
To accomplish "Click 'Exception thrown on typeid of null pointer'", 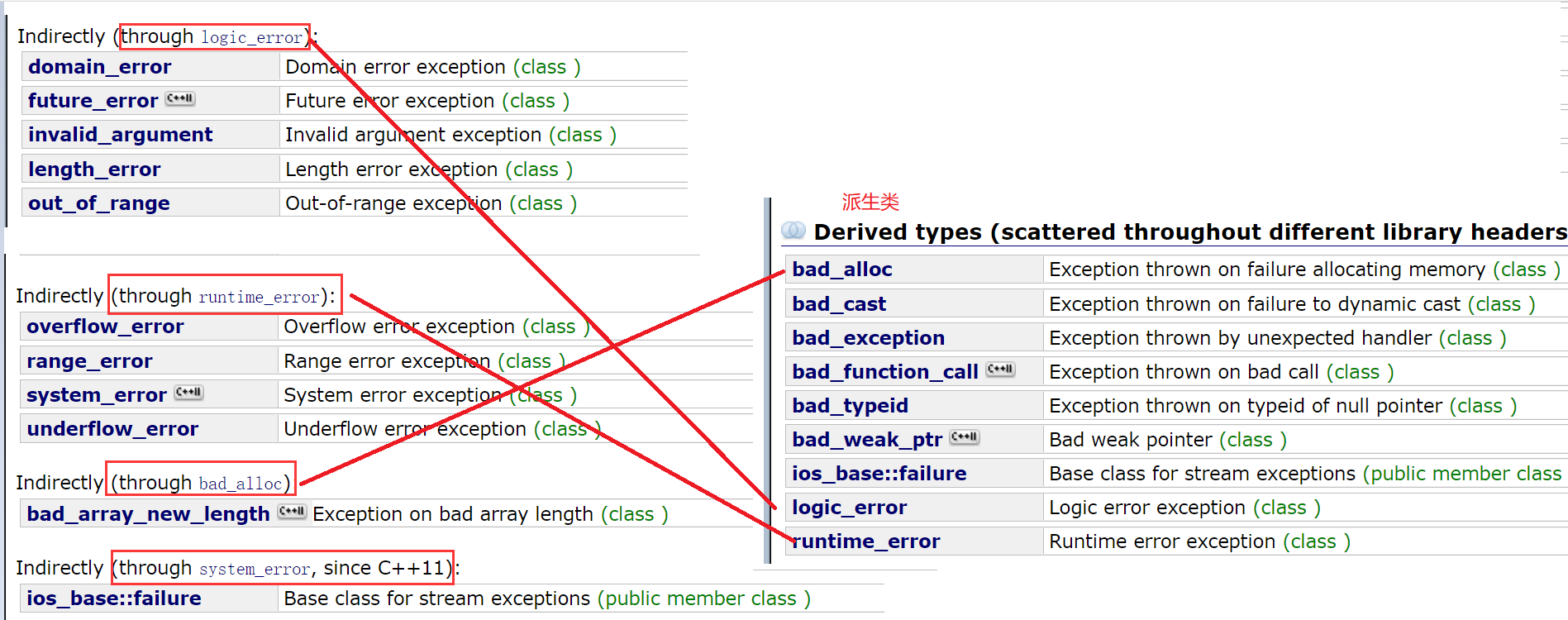I will (x=1246, y=406).
